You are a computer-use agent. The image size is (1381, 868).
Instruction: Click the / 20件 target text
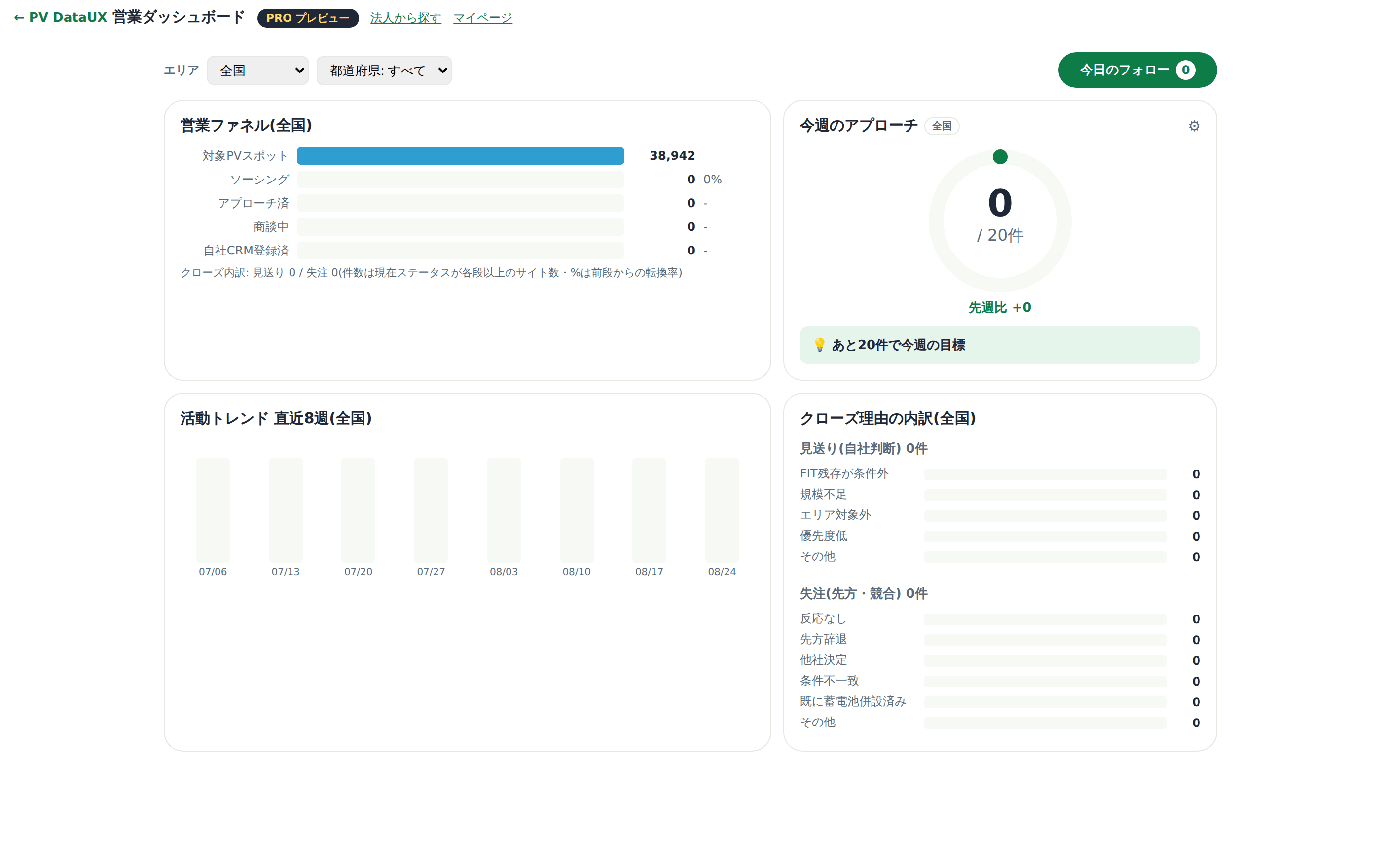click(x=1000, y=235)
